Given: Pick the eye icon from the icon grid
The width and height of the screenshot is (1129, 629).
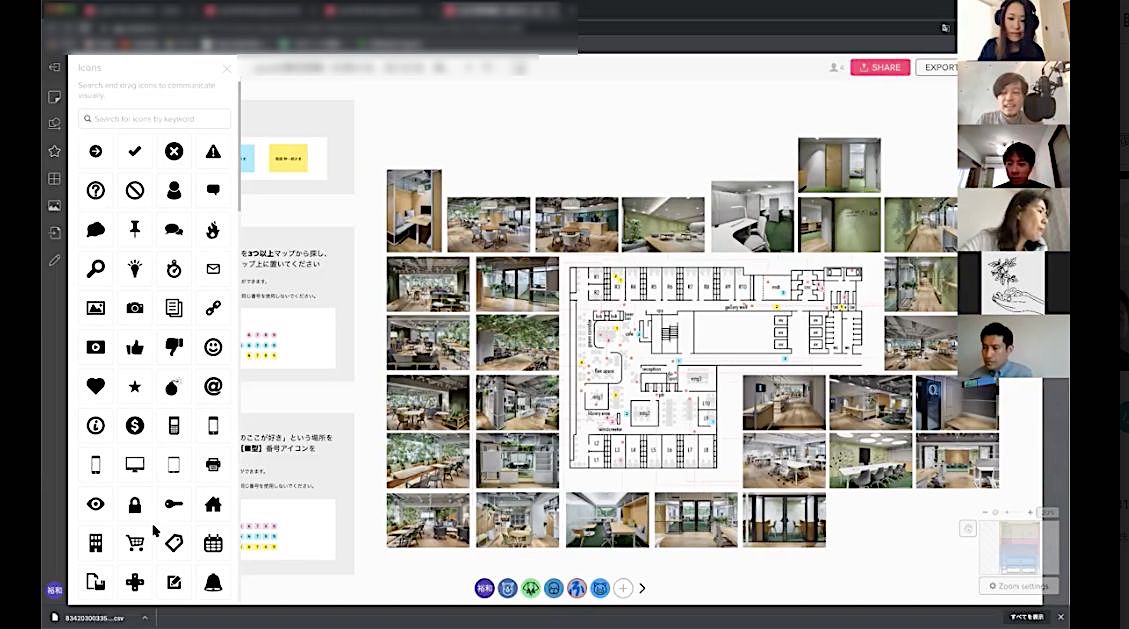Looking at the screenshot, I should [96, 504].
